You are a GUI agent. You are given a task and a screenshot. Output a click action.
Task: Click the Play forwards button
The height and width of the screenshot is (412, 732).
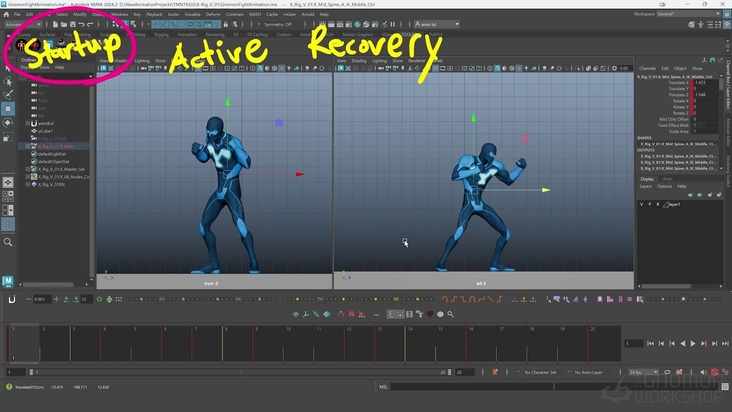pos(693,343)
